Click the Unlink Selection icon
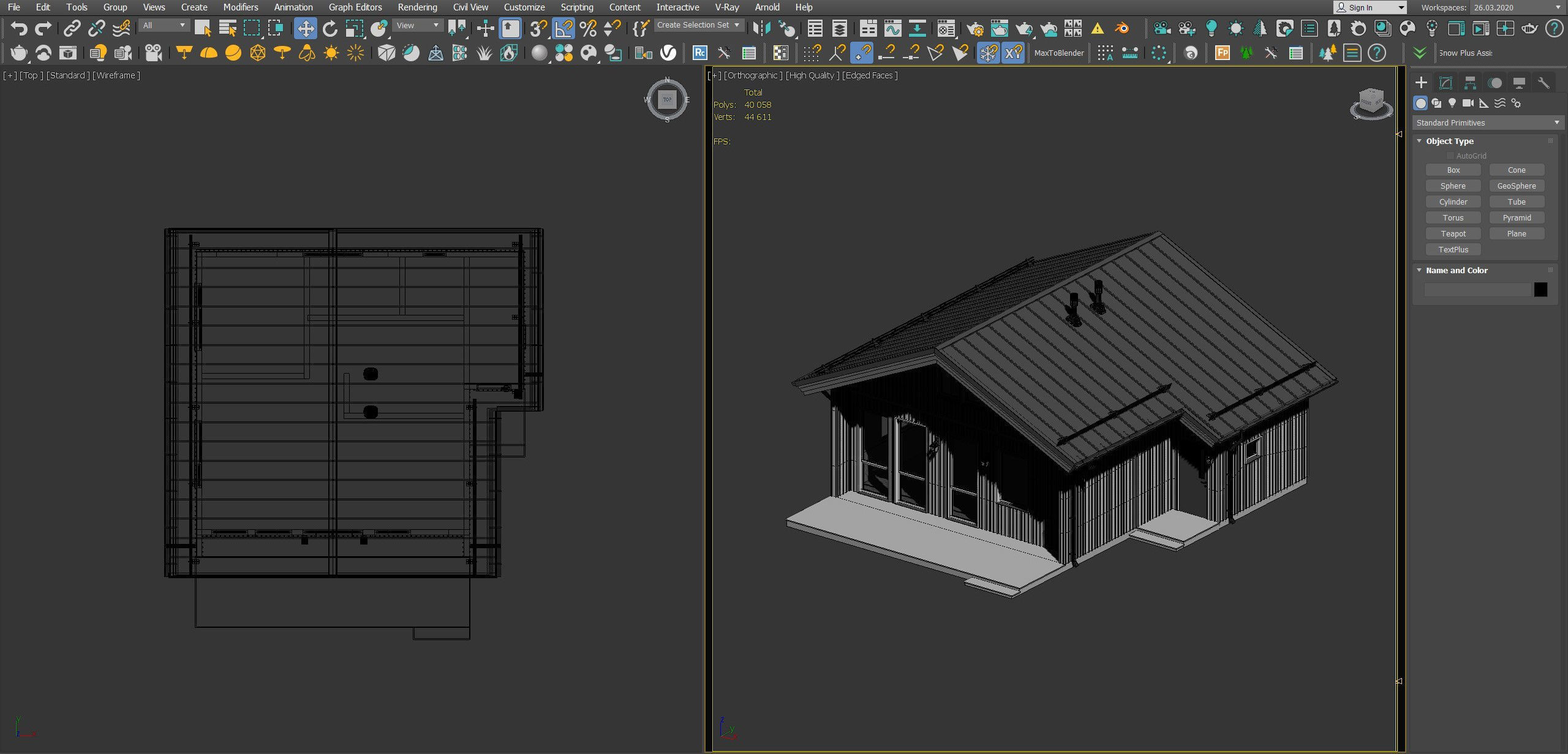The height and width of the screenshot is (754, 1568). point(96,28)
